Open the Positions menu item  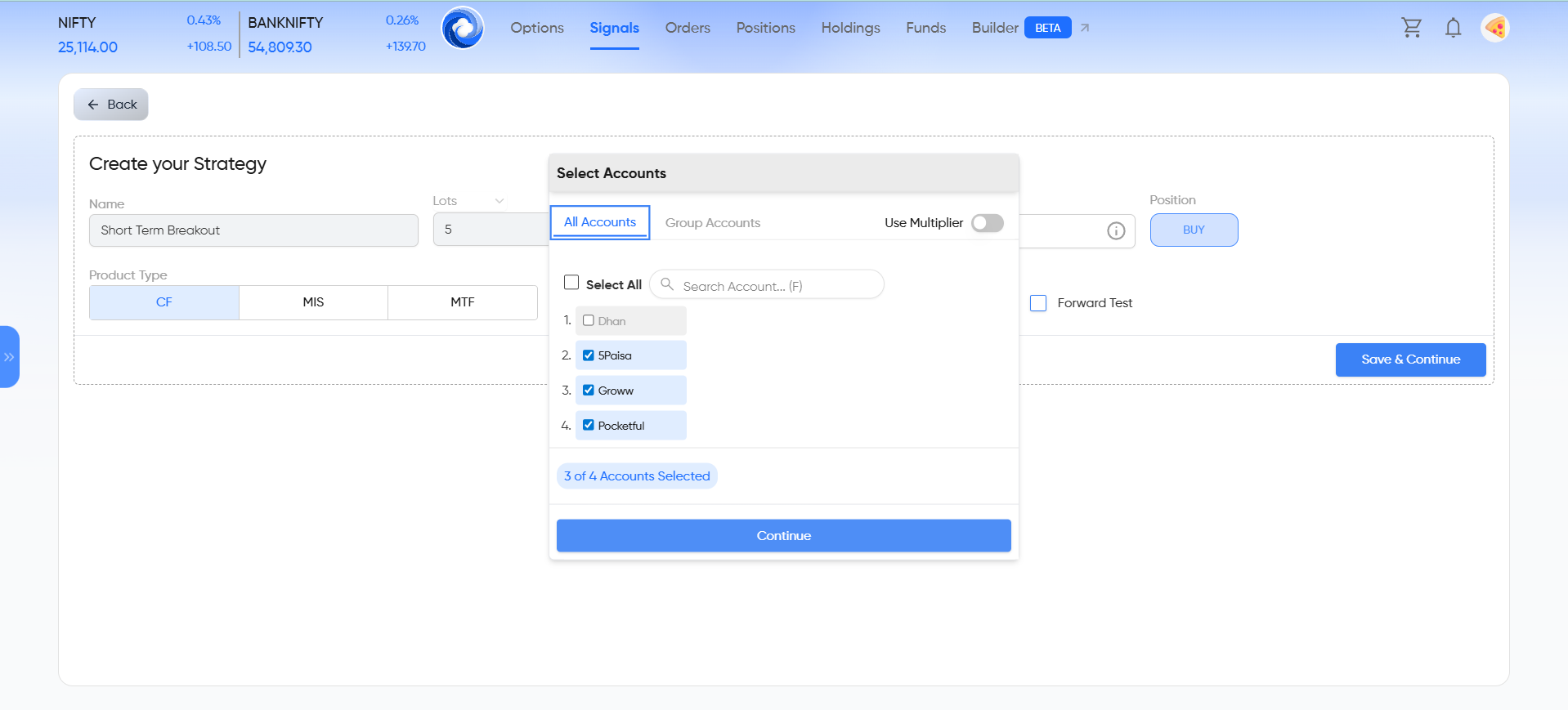click(765, 28)
